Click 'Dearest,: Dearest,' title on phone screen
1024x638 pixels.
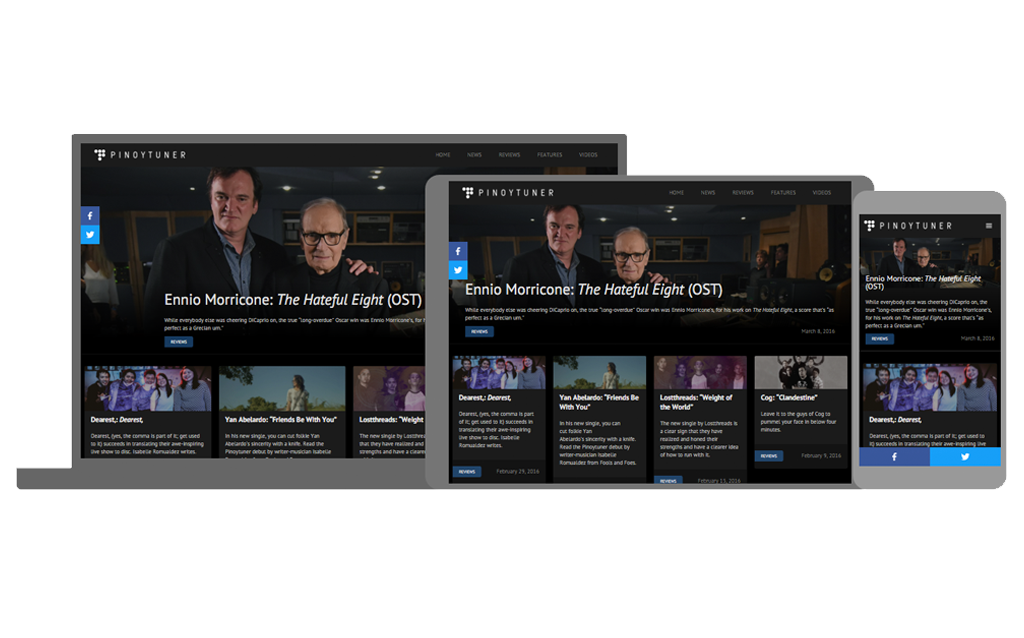(895, 420)
